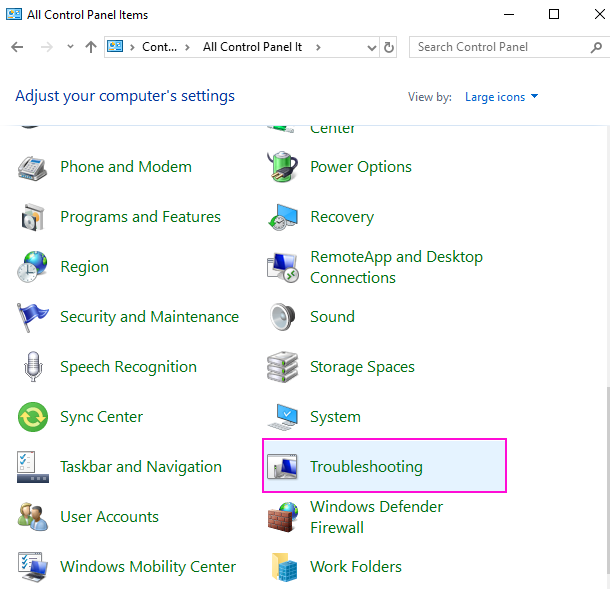Click the Cont... breadcrumb segment
Viewport: 610px width, 589px height.
tap(160, 47)
